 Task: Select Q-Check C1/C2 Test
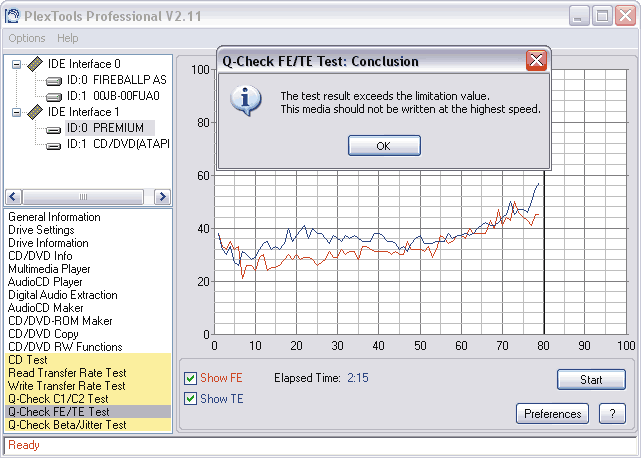point(87,399)
